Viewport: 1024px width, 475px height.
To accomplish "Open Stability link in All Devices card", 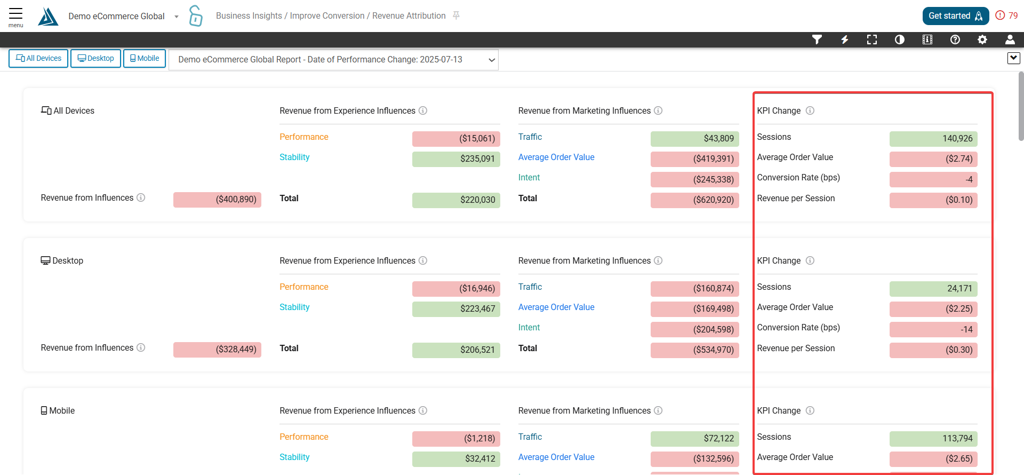I will click(295, 157).
